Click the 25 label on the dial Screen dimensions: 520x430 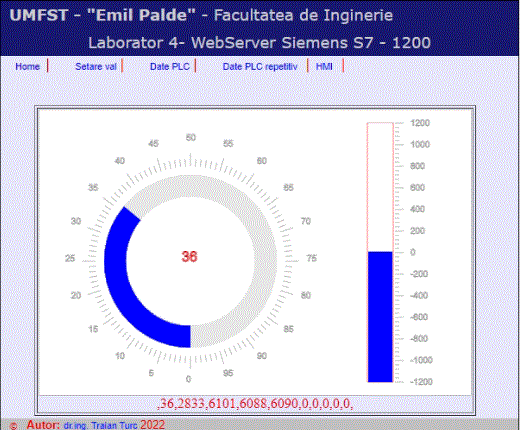pos(70,258)
